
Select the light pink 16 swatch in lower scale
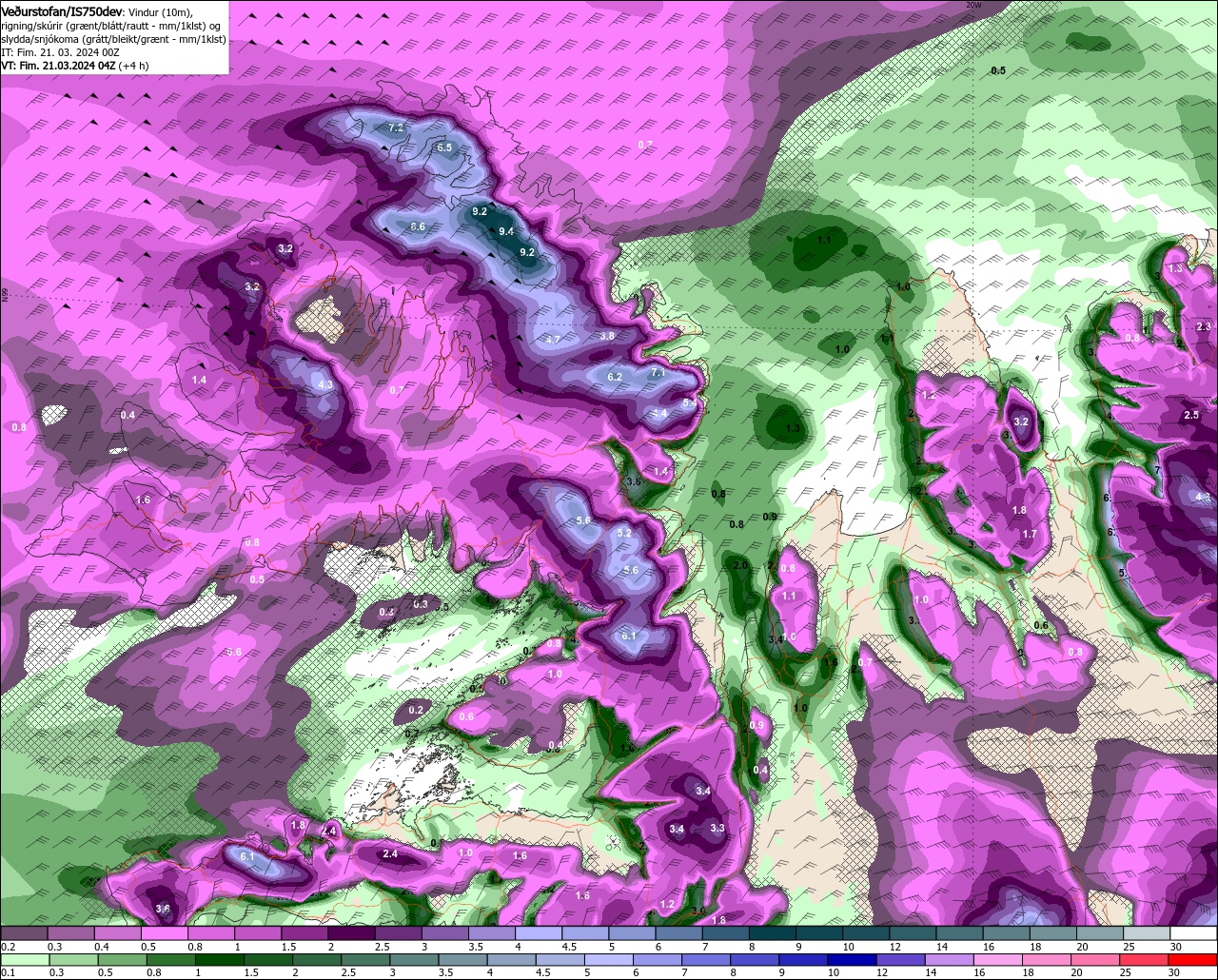click(x=1000, y=960)
